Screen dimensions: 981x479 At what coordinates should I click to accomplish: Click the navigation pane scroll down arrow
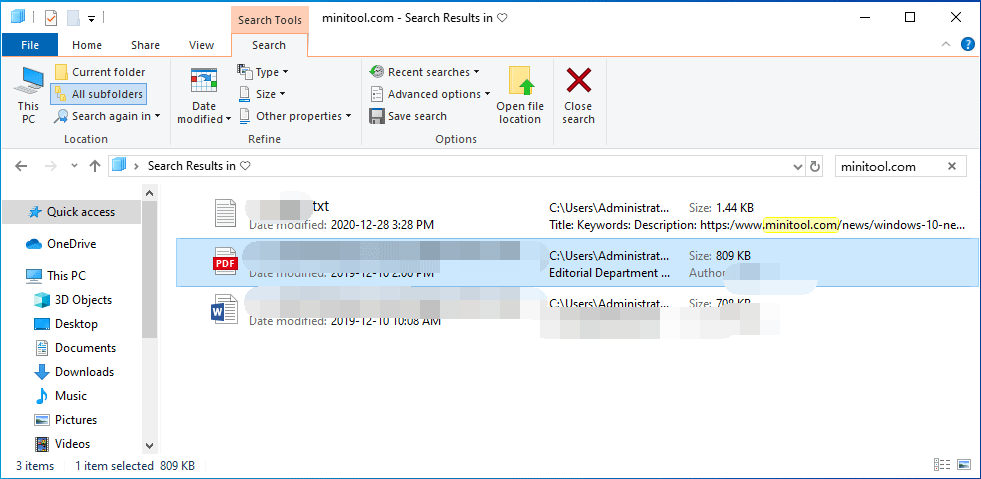coord(150,446)
